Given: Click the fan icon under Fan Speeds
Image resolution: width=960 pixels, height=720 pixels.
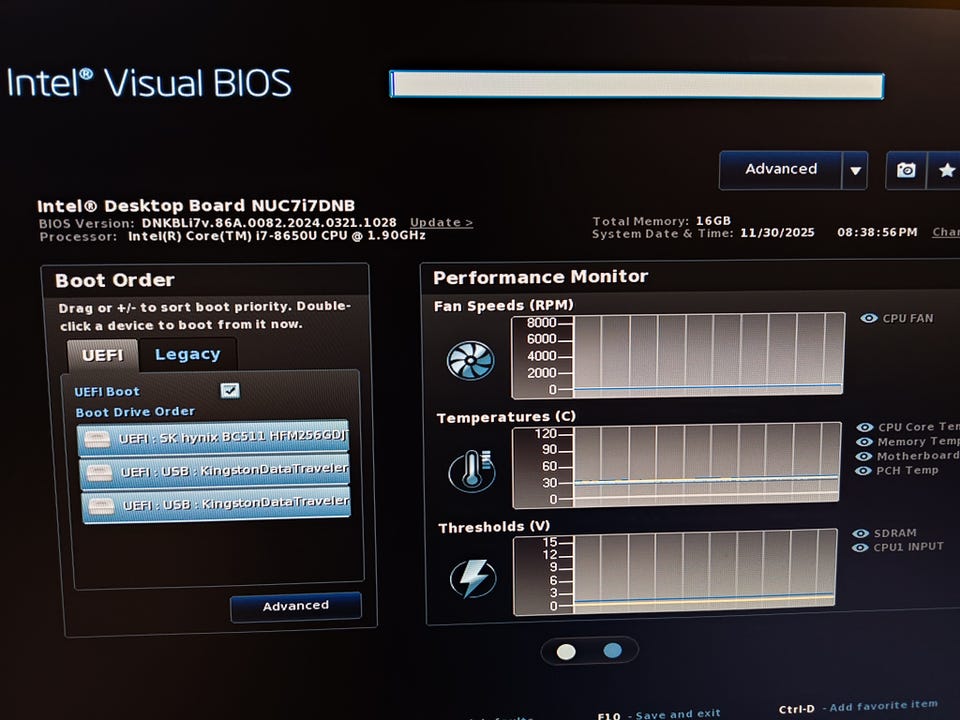Looking at the screenshot, I should coord(470,360).
